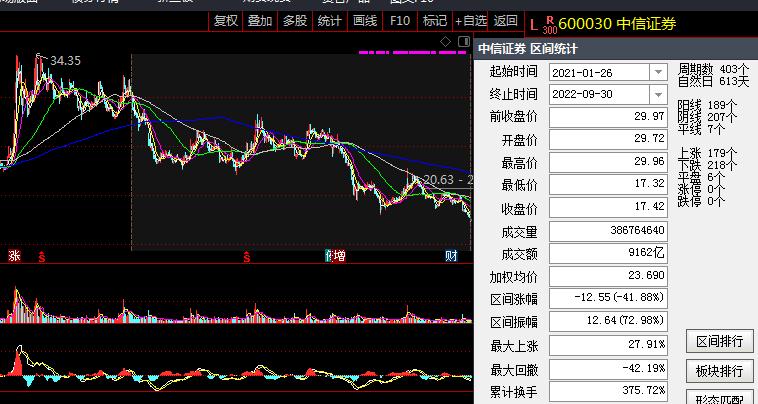Click the 开盘价 value 29.72
Screen dimensions: 758x404
coord(609,139)
